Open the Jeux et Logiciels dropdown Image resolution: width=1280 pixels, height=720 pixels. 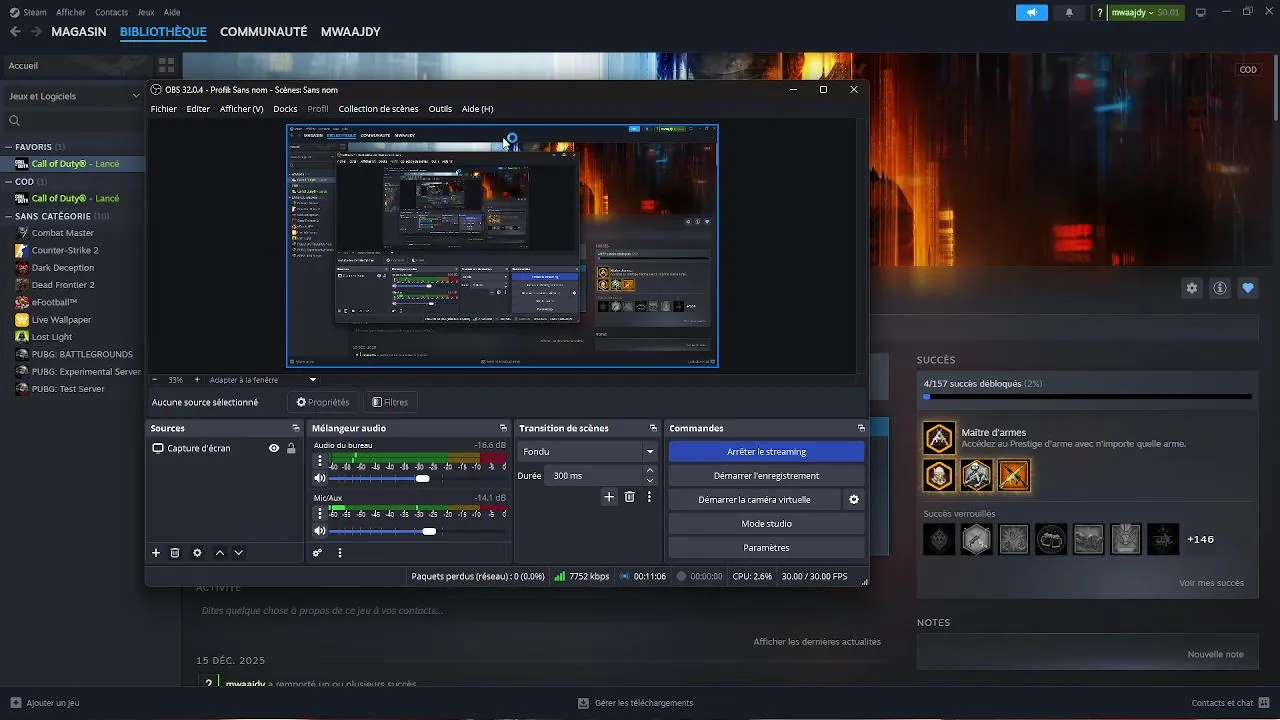click(x=74, y=96)
